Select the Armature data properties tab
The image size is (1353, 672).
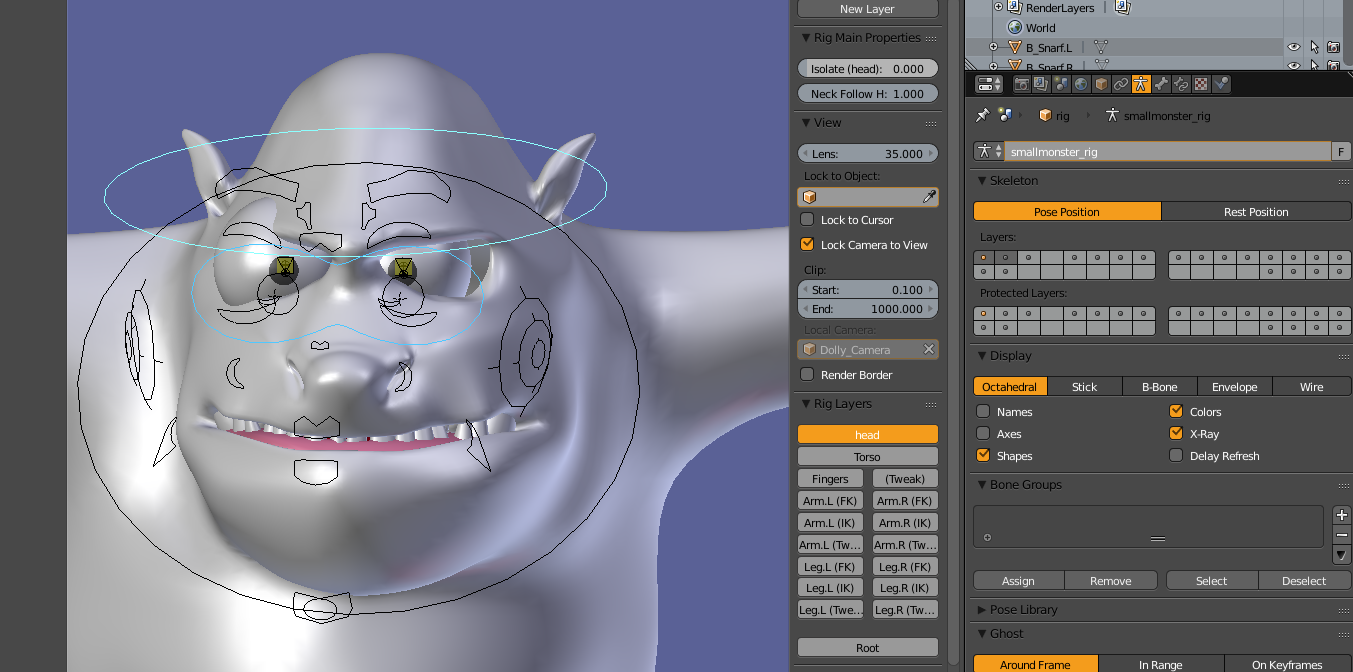pos(1141,85)
